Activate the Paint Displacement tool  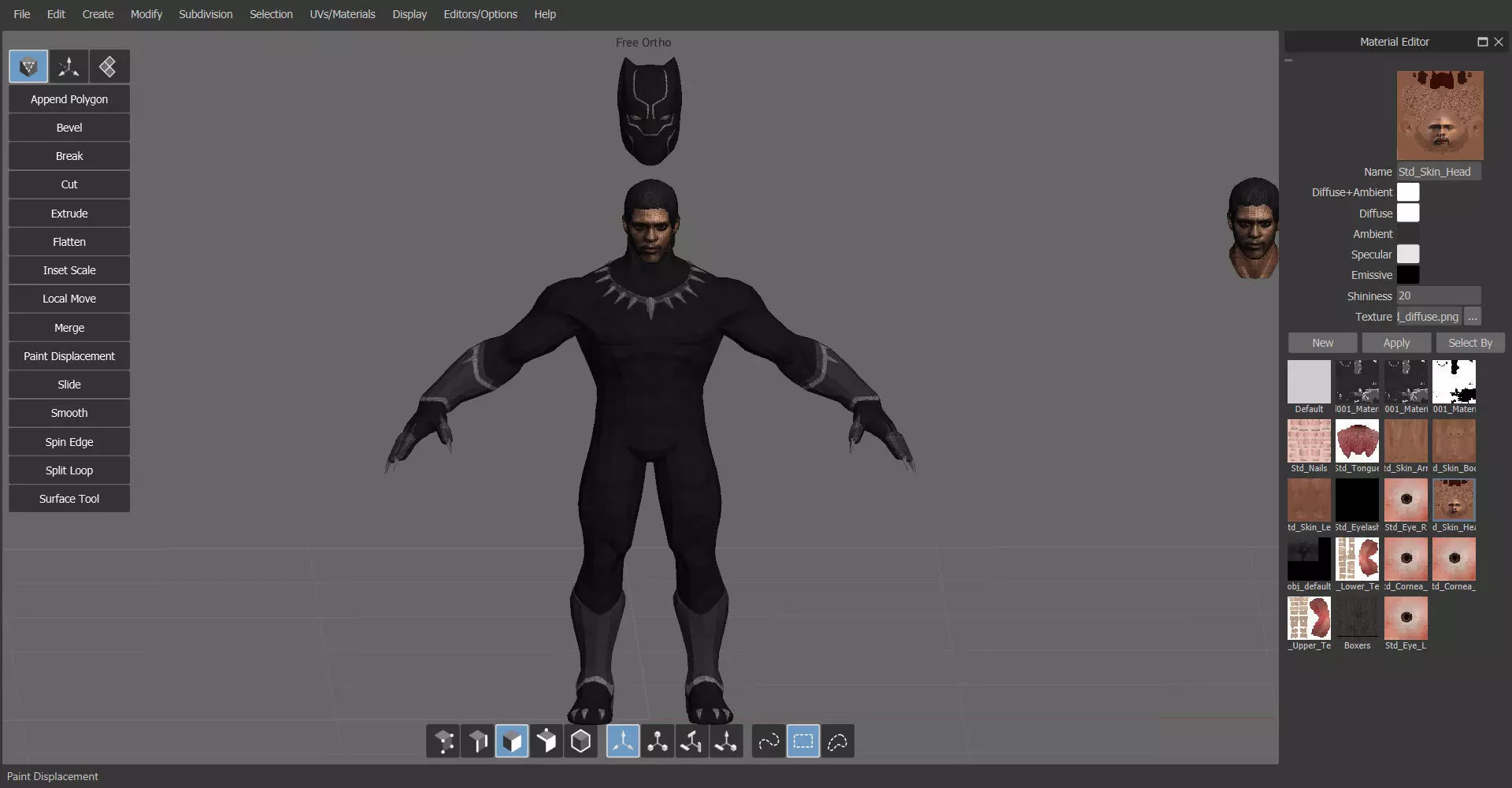[69, 356]
